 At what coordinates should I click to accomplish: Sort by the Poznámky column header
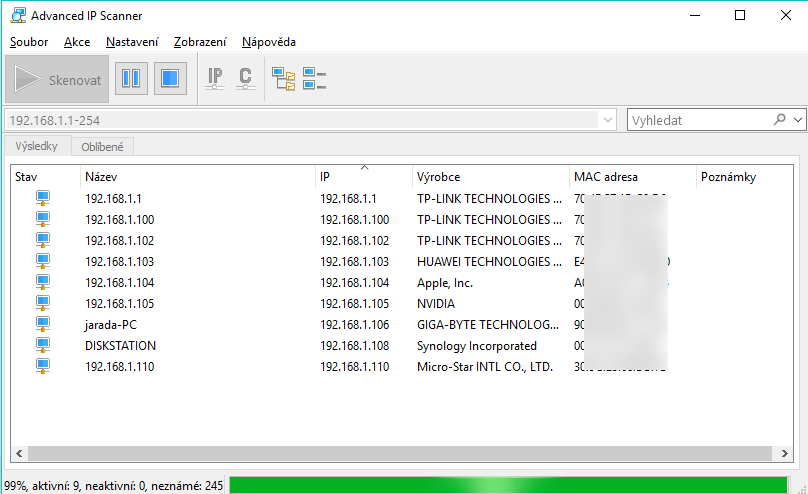(744, 177)
